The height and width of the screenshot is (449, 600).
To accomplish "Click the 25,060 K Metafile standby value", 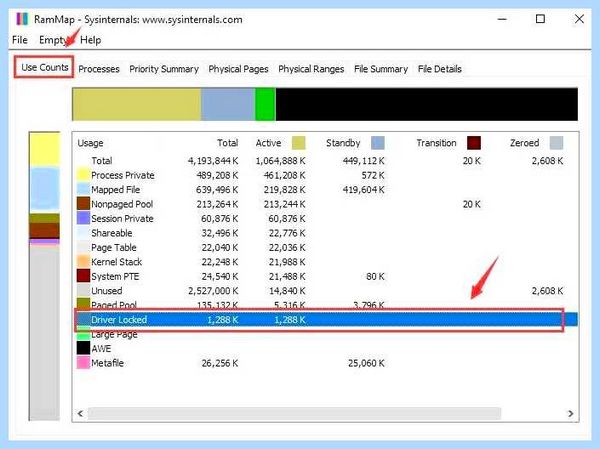I will coord(366,363).
